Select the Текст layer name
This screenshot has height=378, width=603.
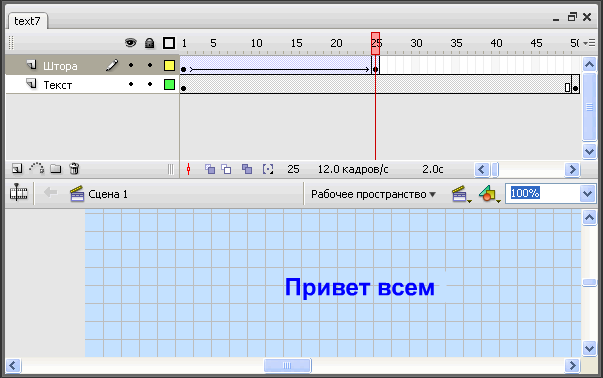pos(58,85)
